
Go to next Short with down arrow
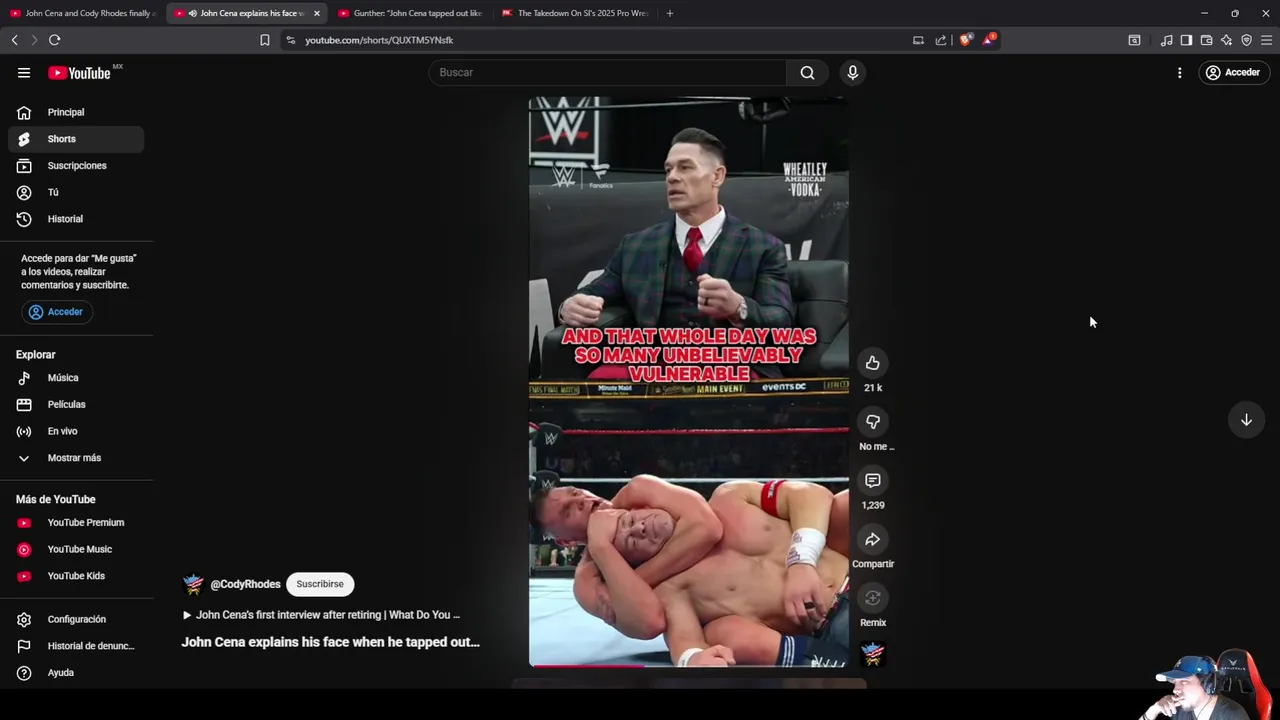pos(1246,420)
